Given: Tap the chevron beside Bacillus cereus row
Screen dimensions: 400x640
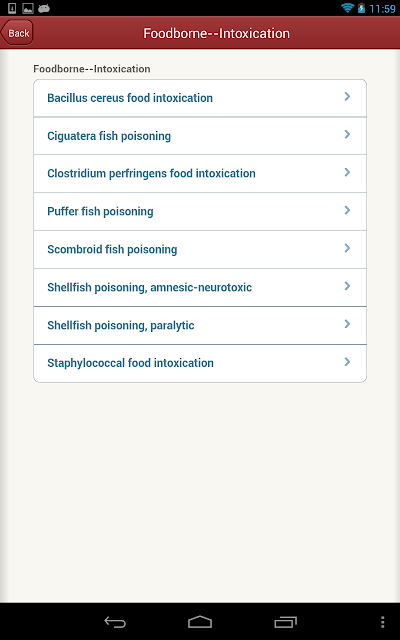Looking at the screenshot, I should 347,96.
